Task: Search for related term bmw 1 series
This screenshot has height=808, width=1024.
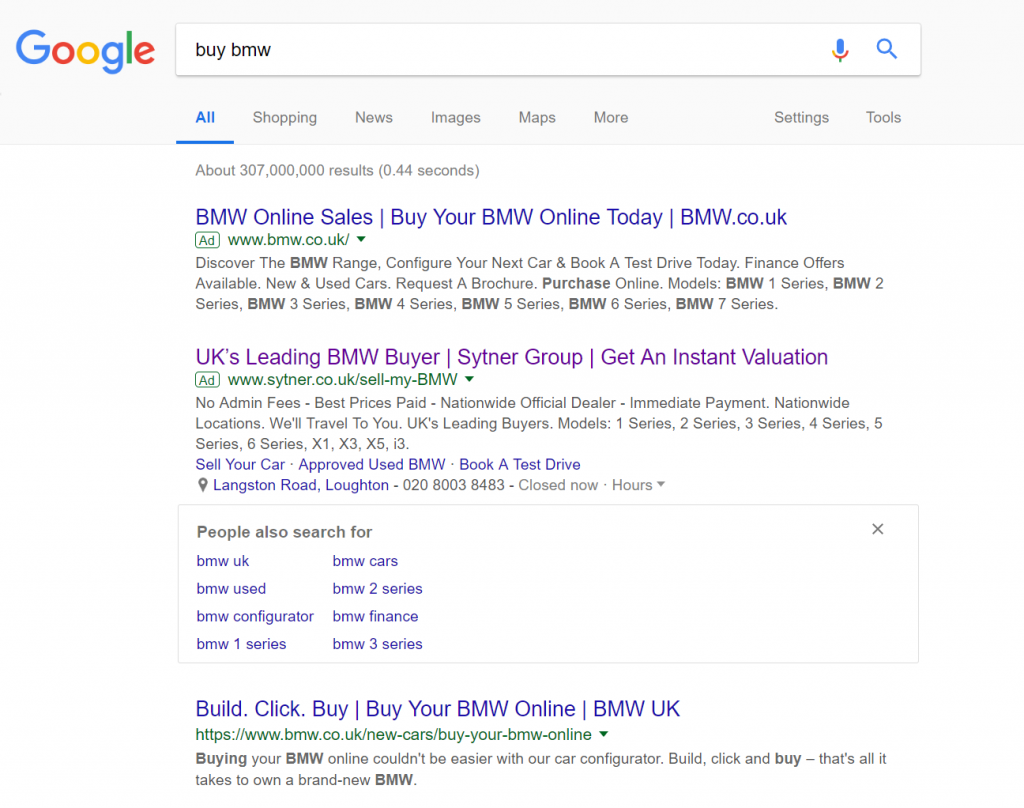Action: click(x=241, y=644)
